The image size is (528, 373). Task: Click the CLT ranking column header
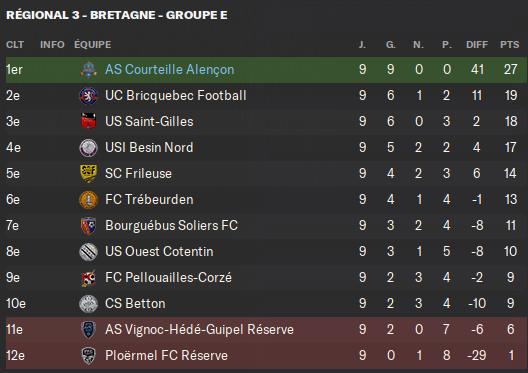[x=15, y=44]
